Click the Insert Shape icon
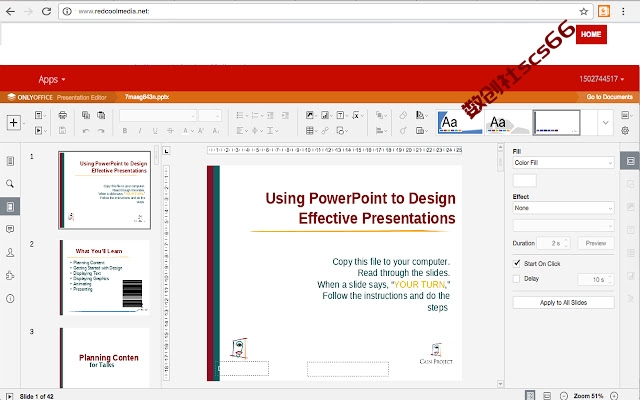640x400 pixels. click(x=341, y=131)
